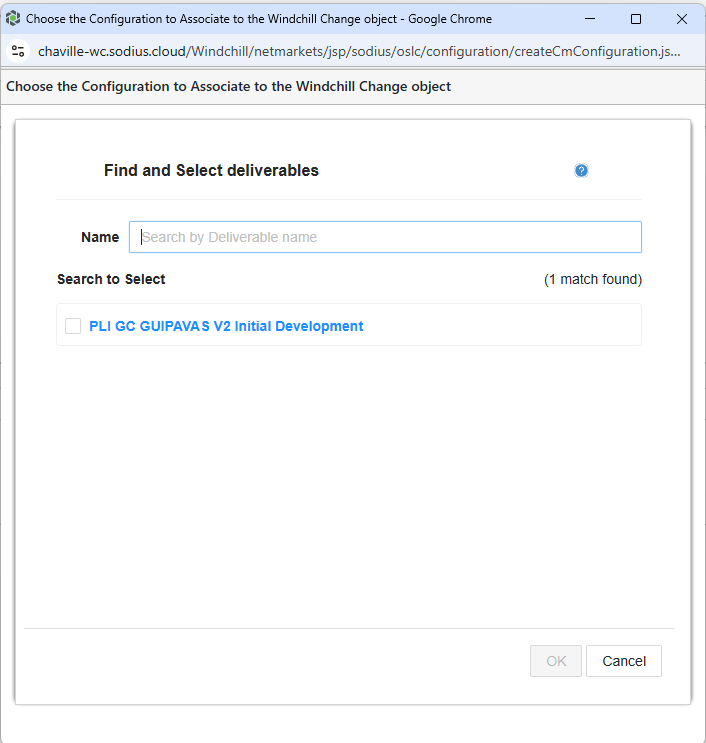Click the Windchill favicon in the title bar
The width and height of the screenshot is (706, 743).
[x=13, y=19]
